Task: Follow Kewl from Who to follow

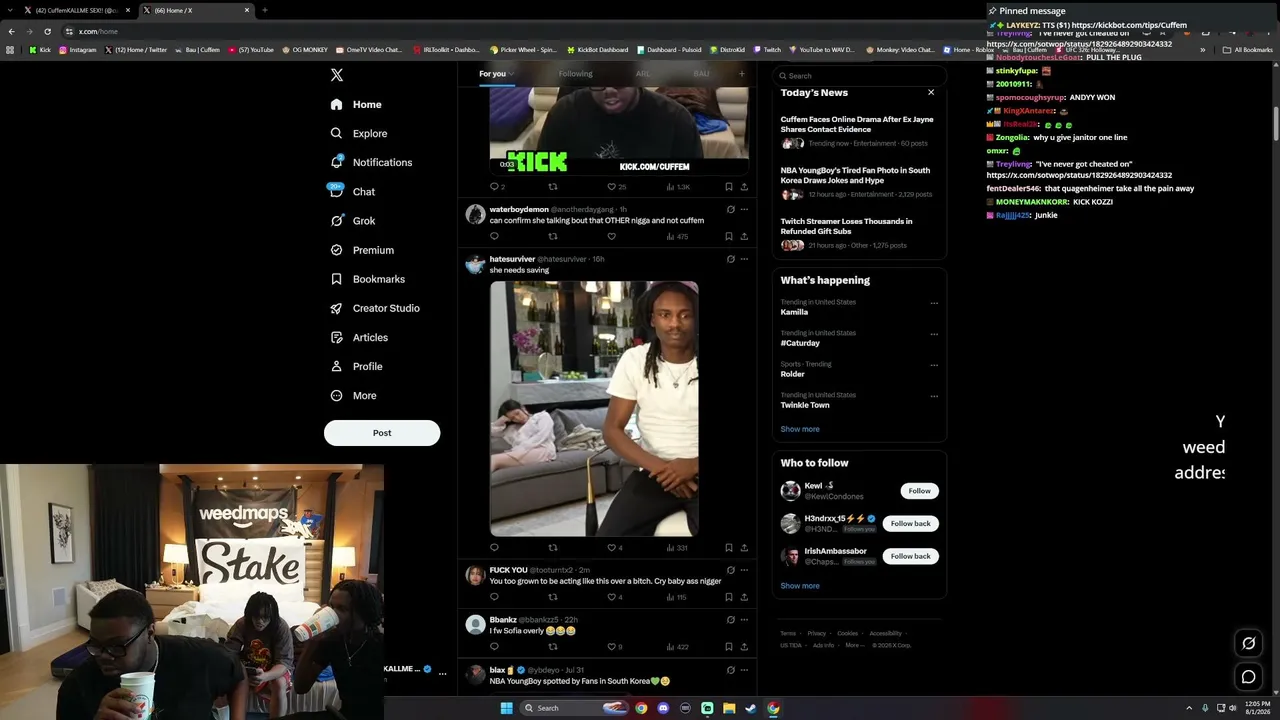Action: 920,491
